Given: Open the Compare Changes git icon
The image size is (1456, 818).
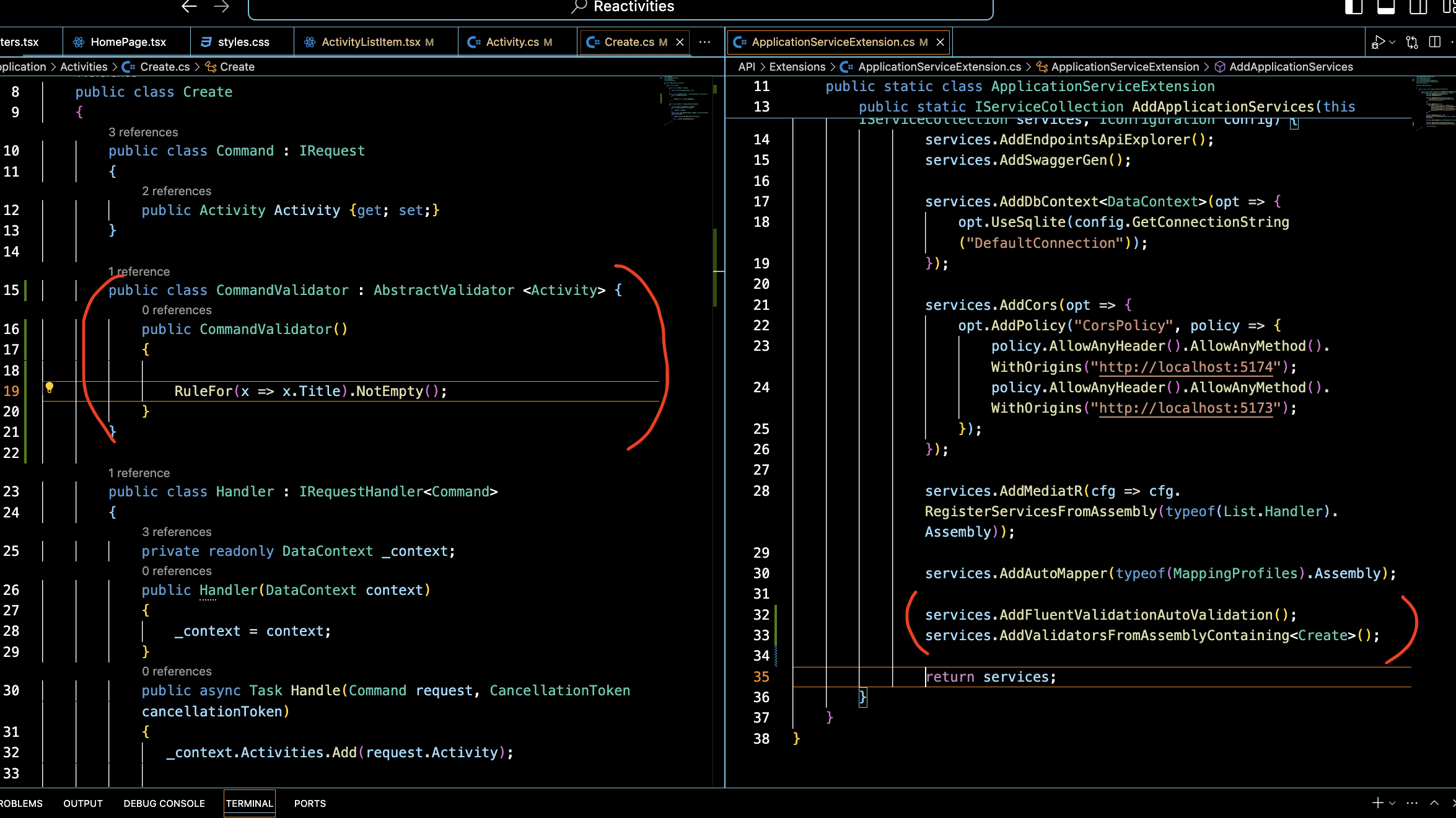Looking at the screenshot, I should pos(1412,42).
